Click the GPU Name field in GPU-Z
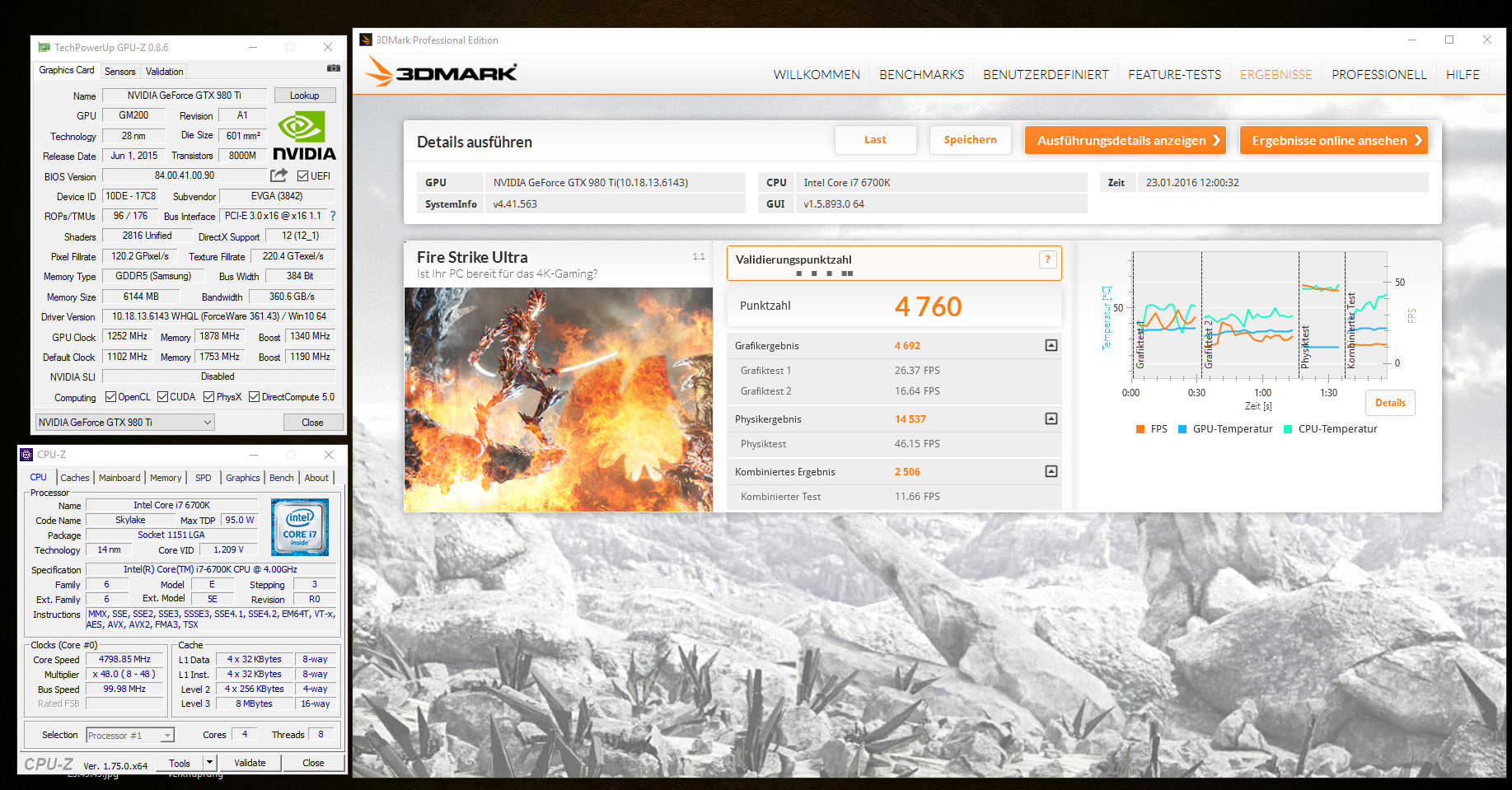 (185, 96)
